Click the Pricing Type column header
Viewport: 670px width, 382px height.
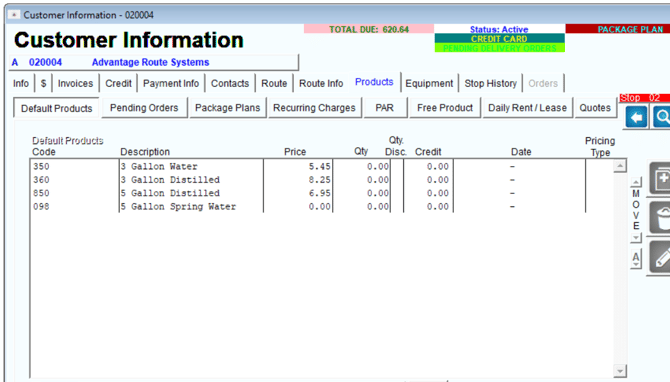(x=600, y=147)
